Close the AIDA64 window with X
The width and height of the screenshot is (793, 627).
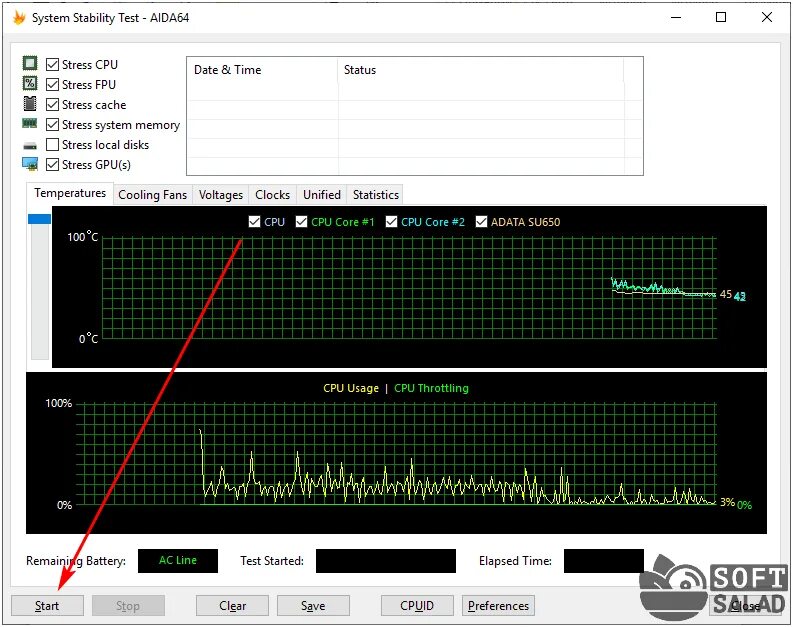tap(767, 17)
